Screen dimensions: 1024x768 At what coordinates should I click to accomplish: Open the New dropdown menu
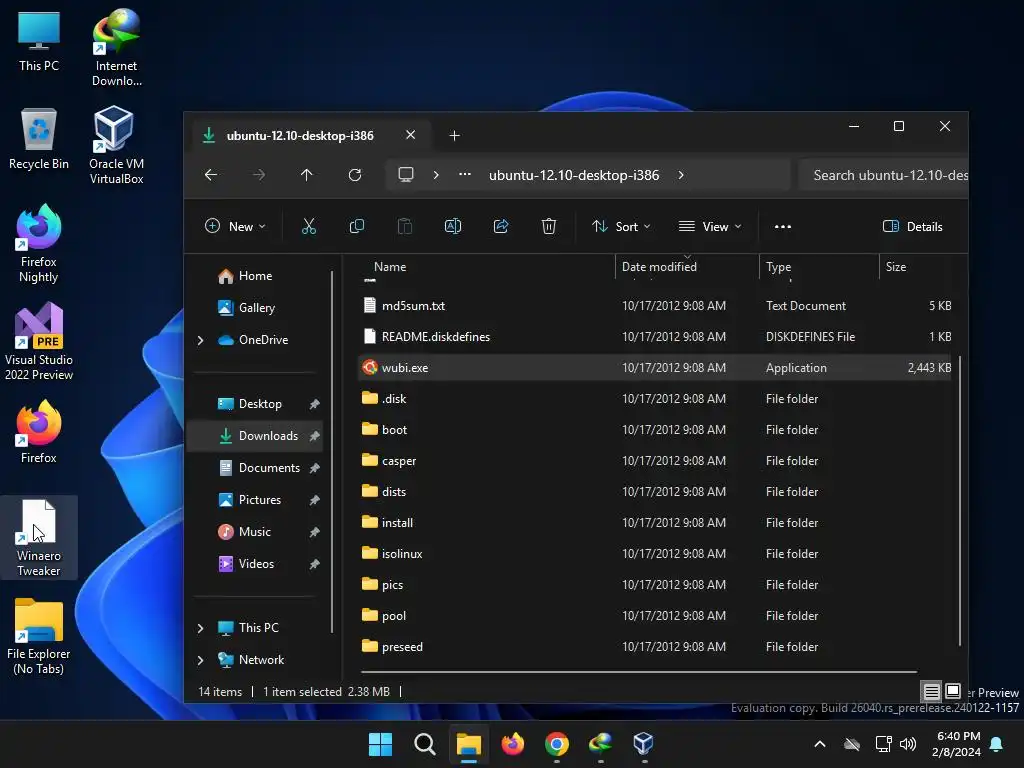pos(235,227)
